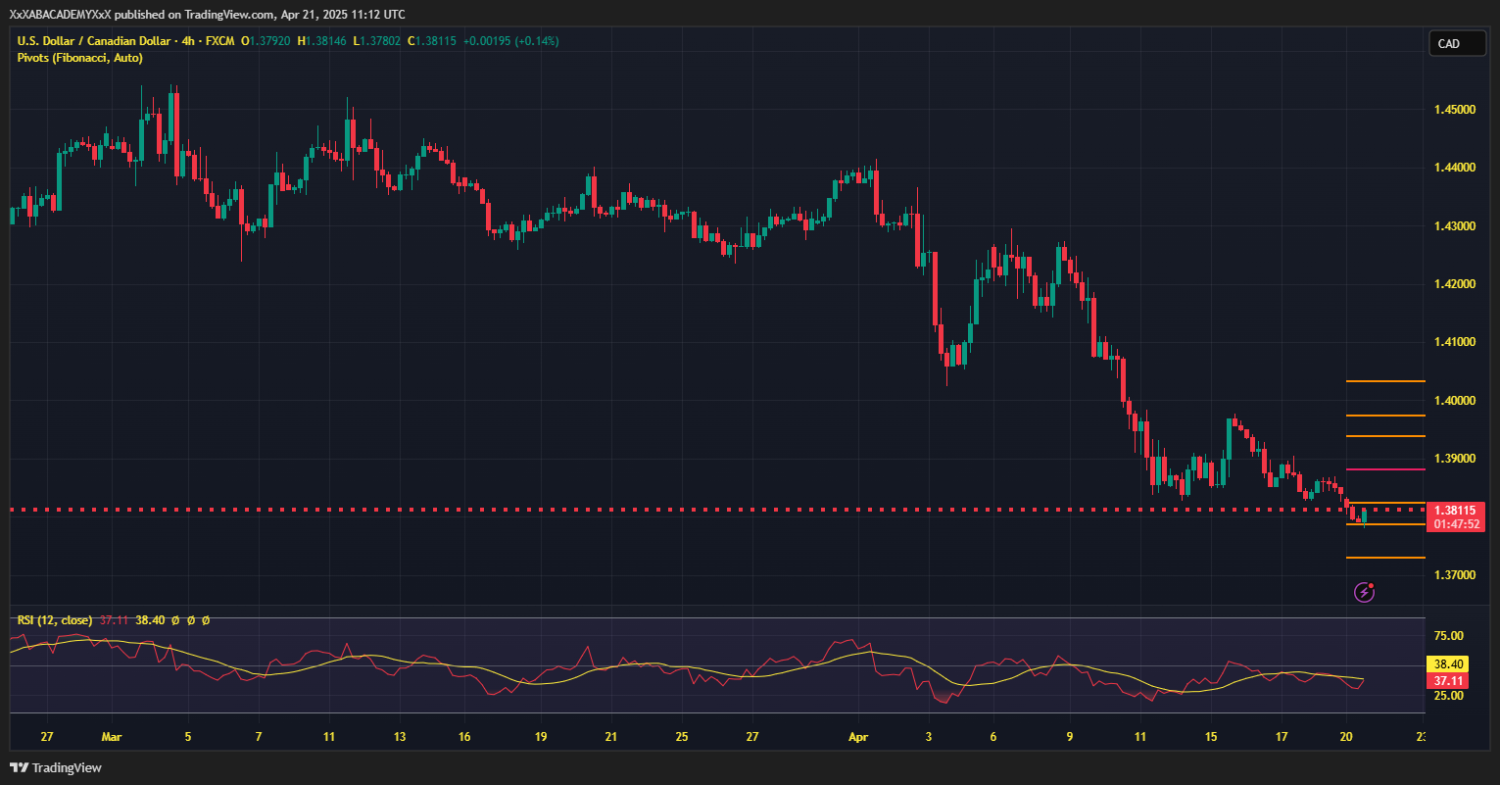The height and width of the screenshot is (785, 1500).
Task: Open the TradingView logo at bottom left
Action: (x=56, y=768)
